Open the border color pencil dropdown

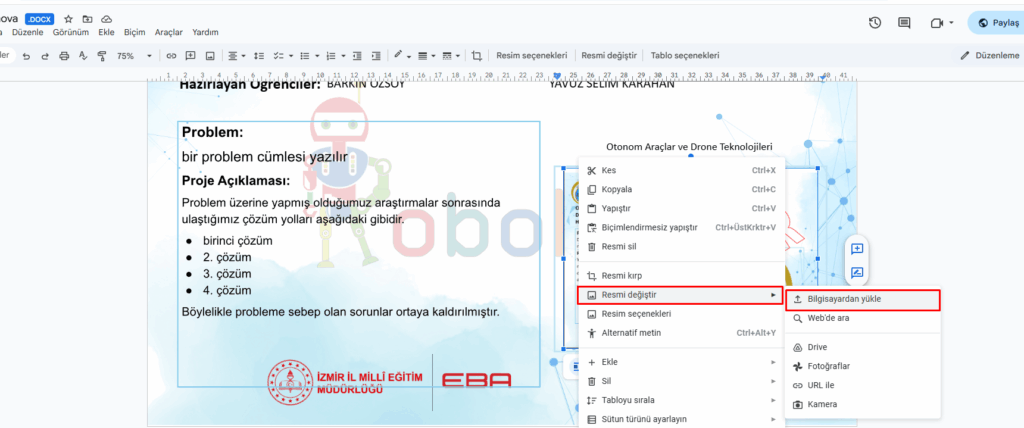click(402, 56)
